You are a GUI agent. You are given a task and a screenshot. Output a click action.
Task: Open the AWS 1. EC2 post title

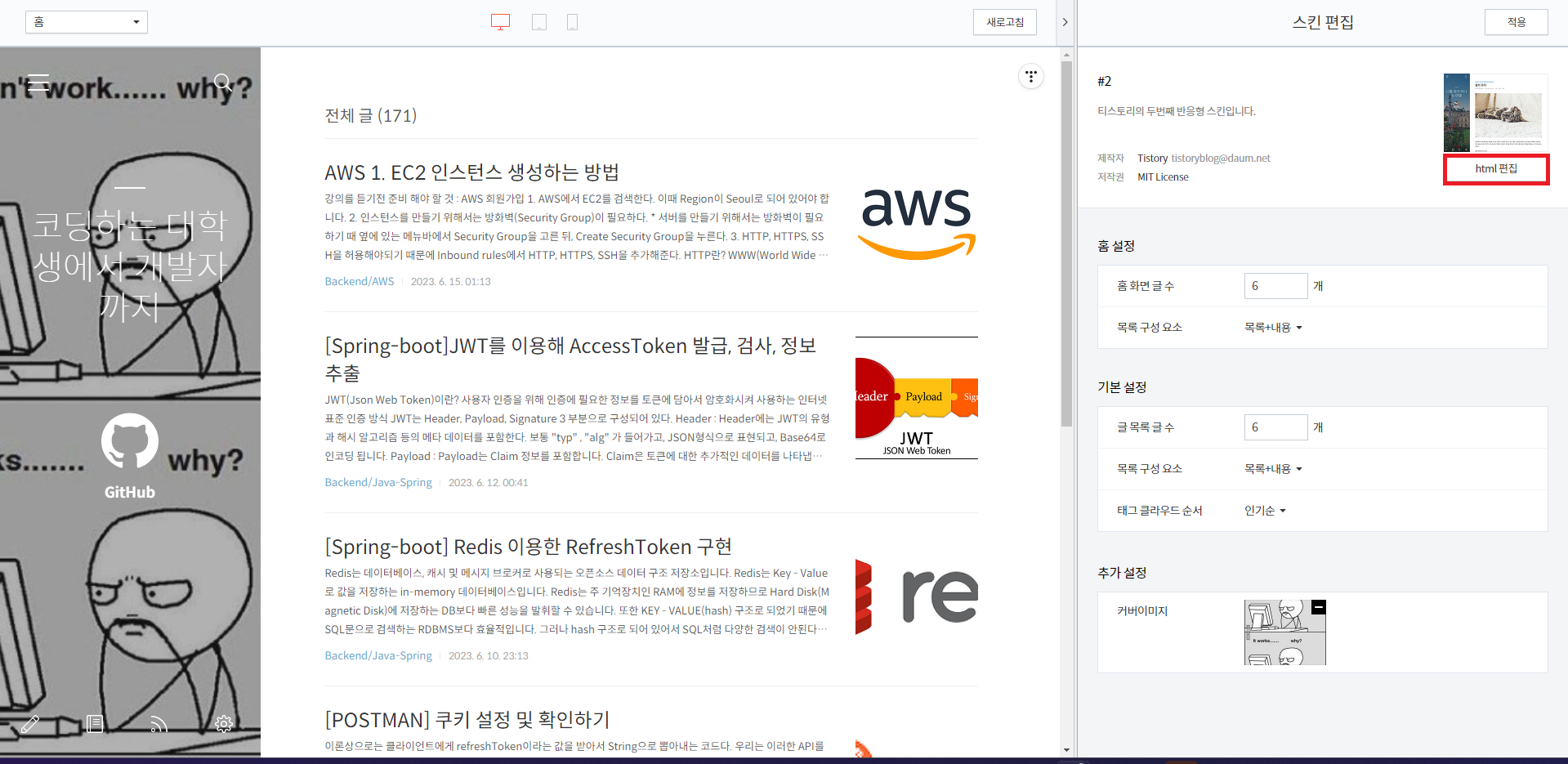[x=471, y=172]
